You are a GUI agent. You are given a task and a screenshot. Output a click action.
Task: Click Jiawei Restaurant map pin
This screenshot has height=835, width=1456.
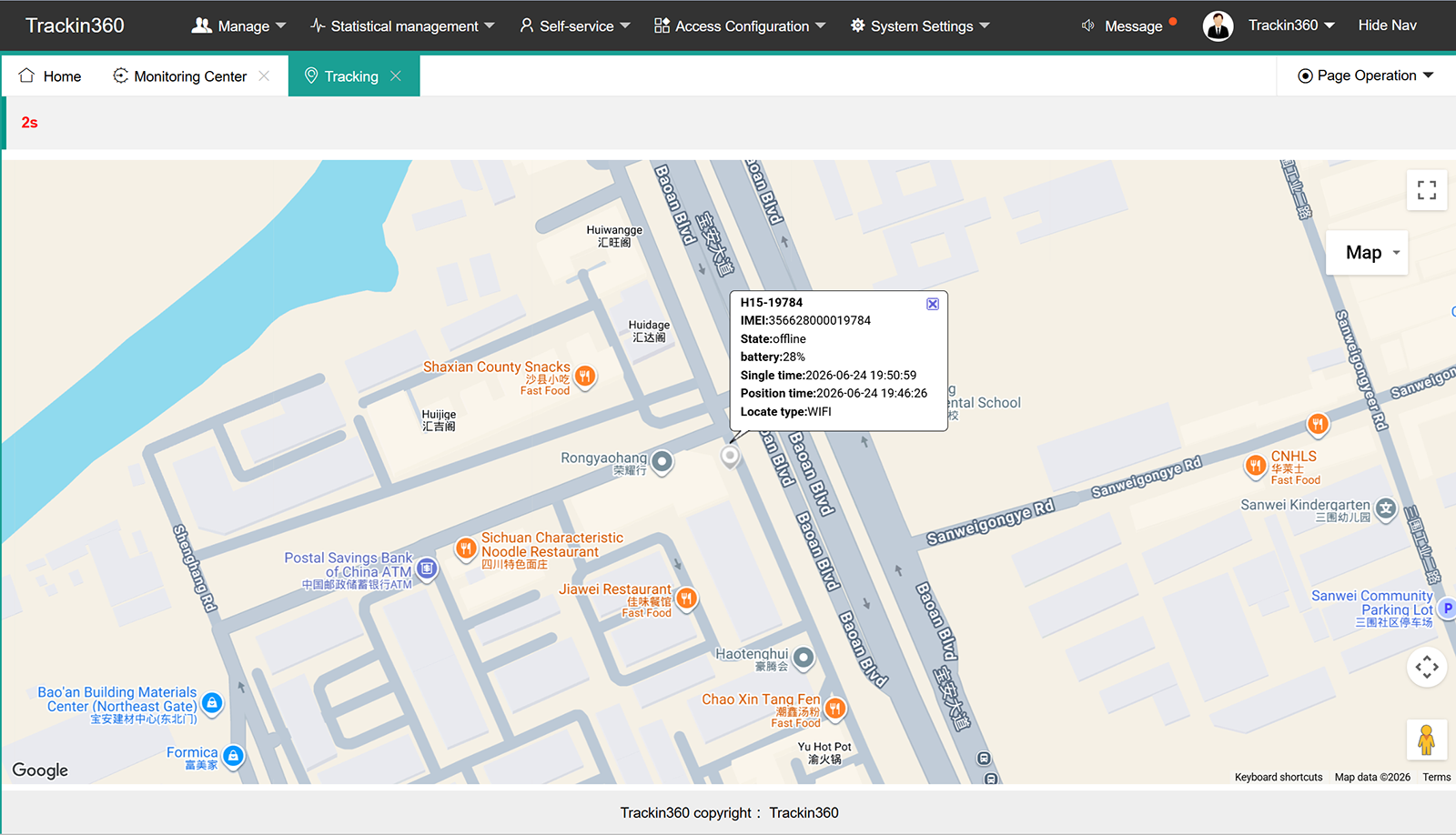tap(686, 598)
